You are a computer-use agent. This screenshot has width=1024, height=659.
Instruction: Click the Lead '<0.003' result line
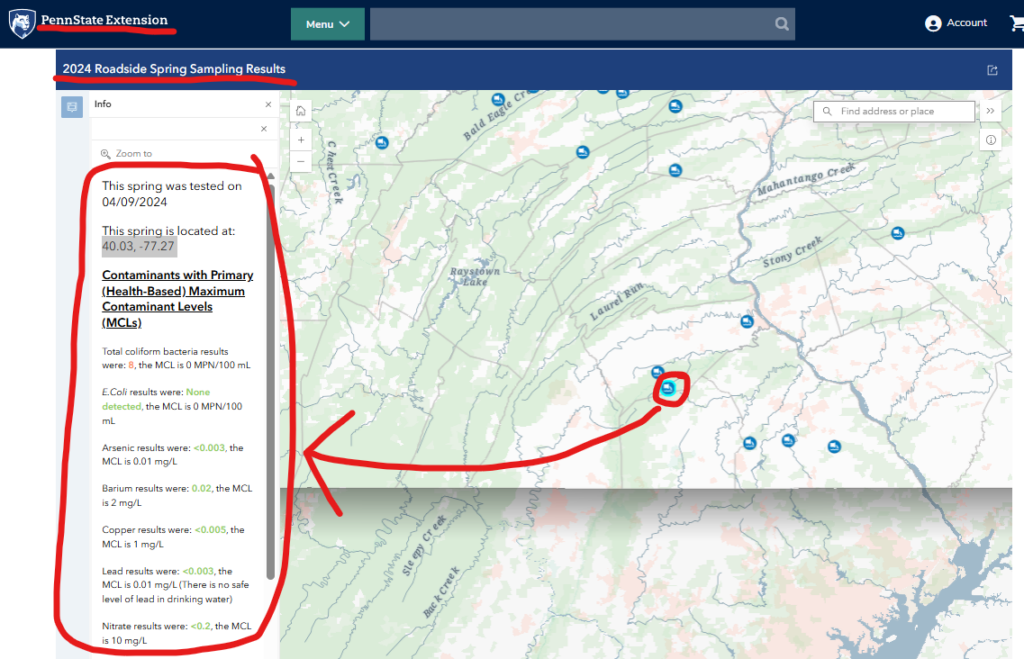pyautogui.click(x=175, y=585)
